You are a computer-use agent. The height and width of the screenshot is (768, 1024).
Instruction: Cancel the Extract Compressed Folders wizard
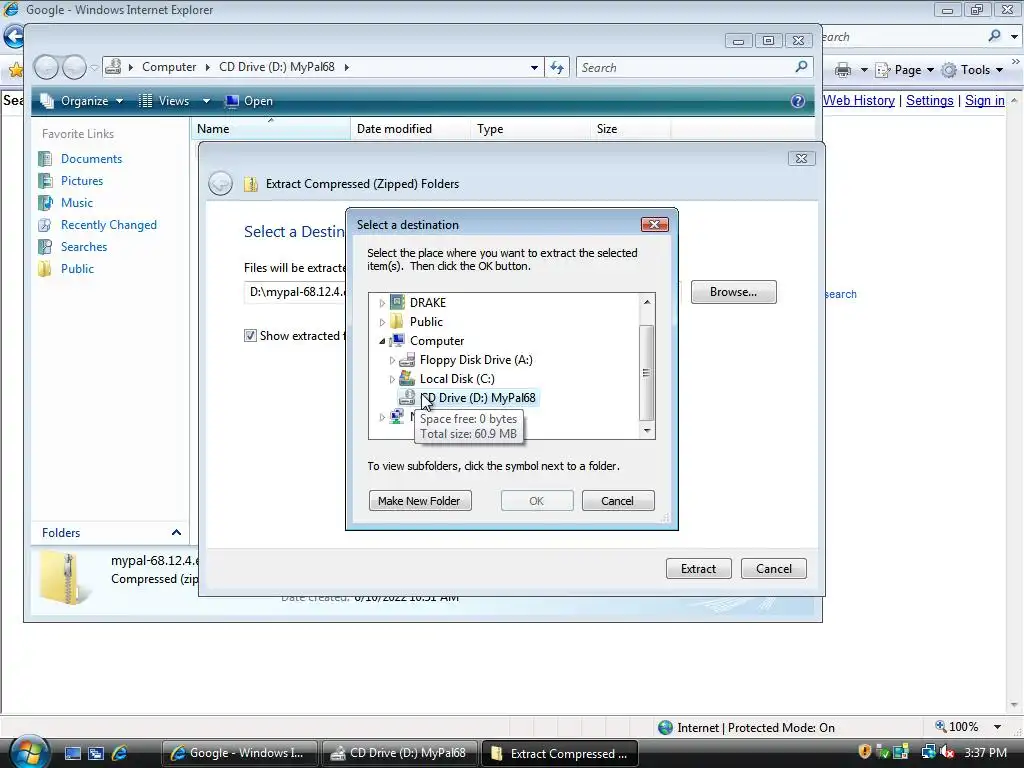pos(774,569)
